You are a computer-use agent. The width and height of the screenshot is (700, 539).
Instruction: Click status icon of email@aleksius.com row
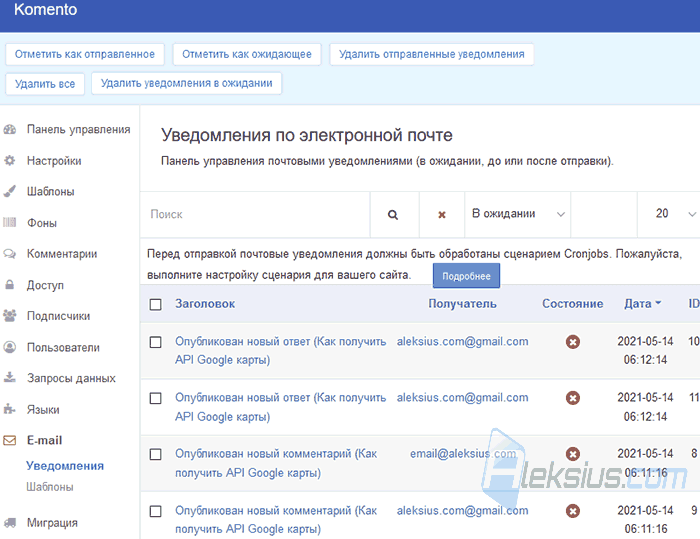click(573, 454)
